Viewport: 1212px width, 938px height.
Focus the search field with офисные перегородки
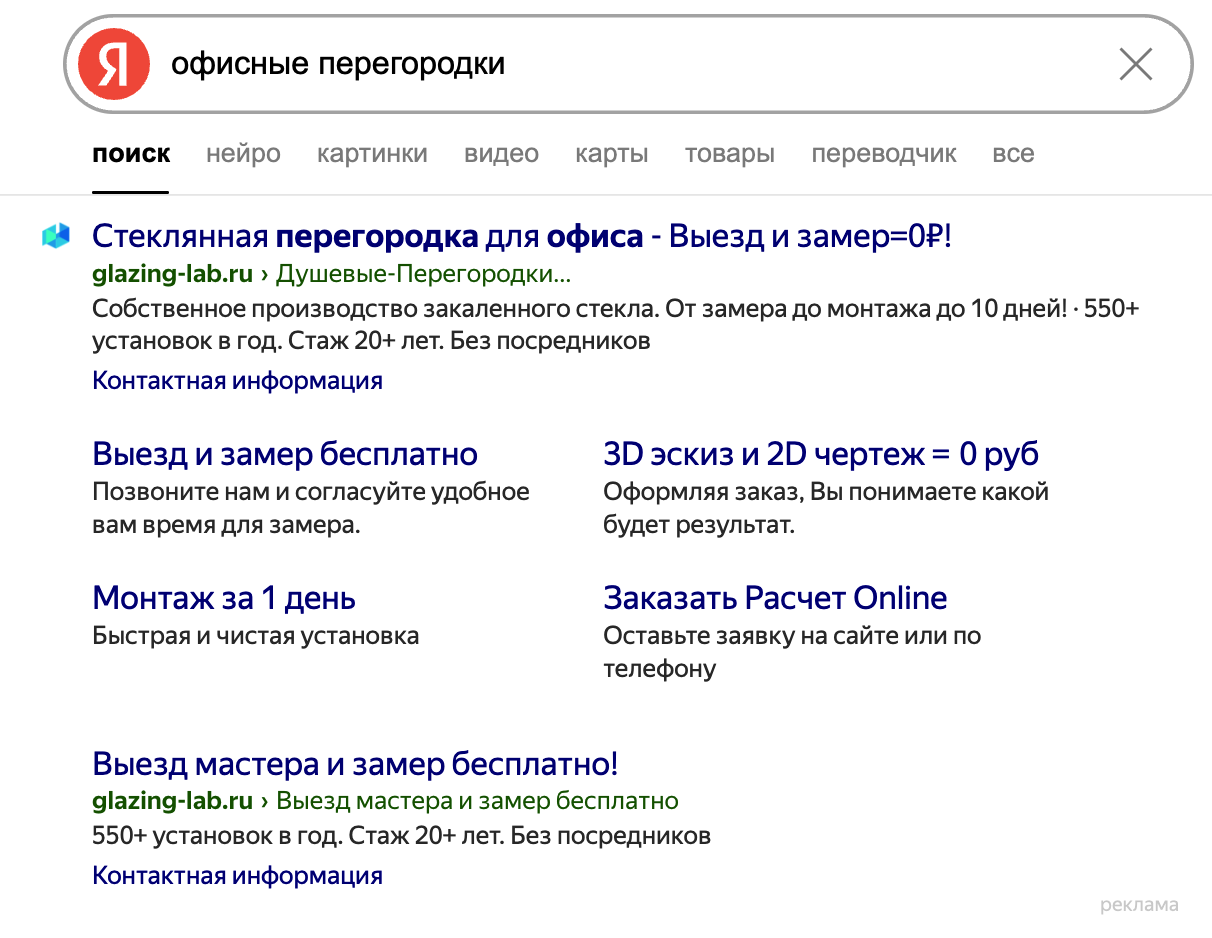630,65
